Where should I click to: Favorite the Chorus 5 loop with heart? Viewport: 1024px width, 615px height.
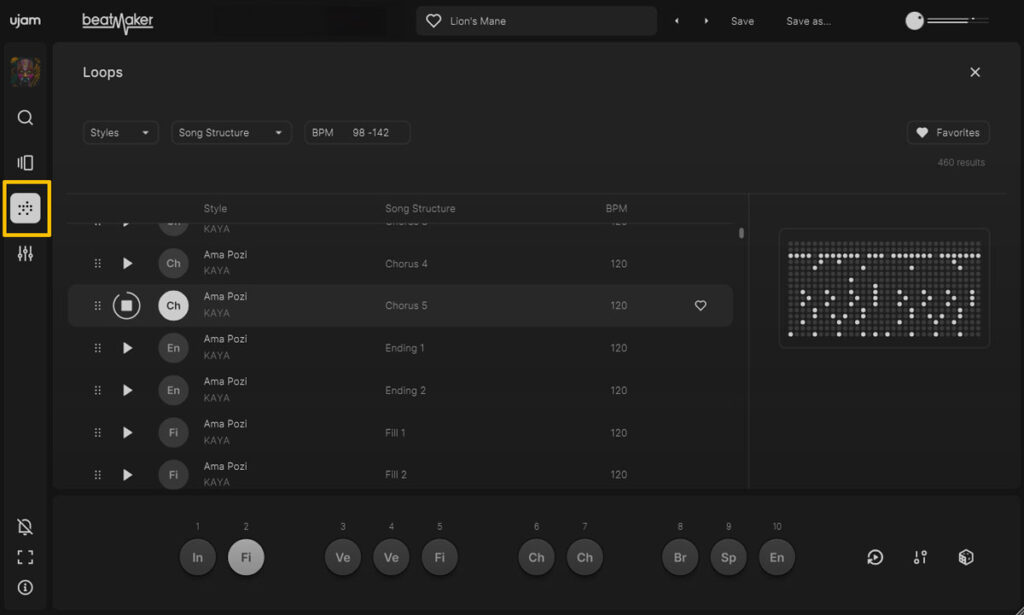click(x=700, y=306)
